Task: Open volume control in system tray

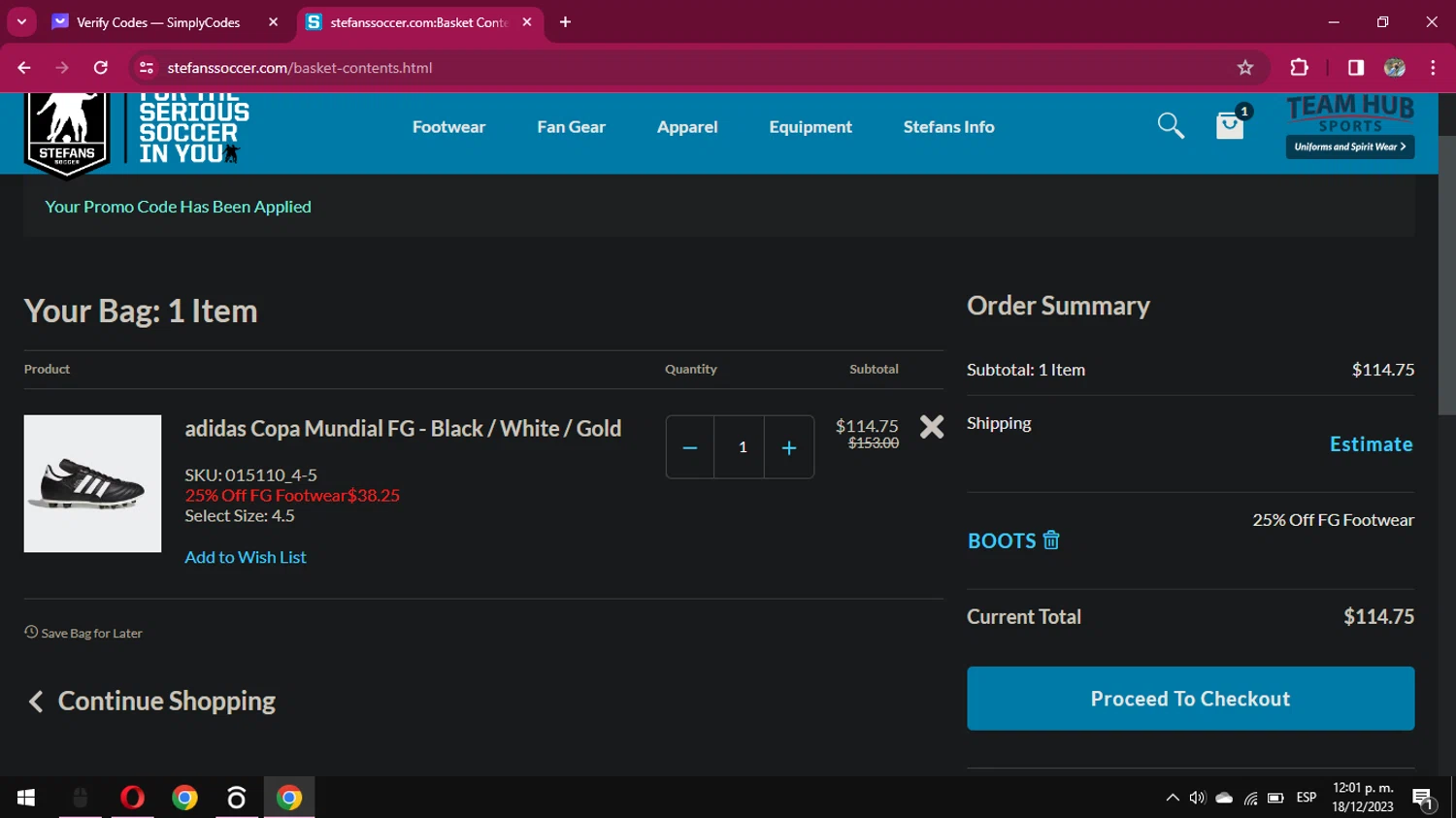Action: (1198, 798)
